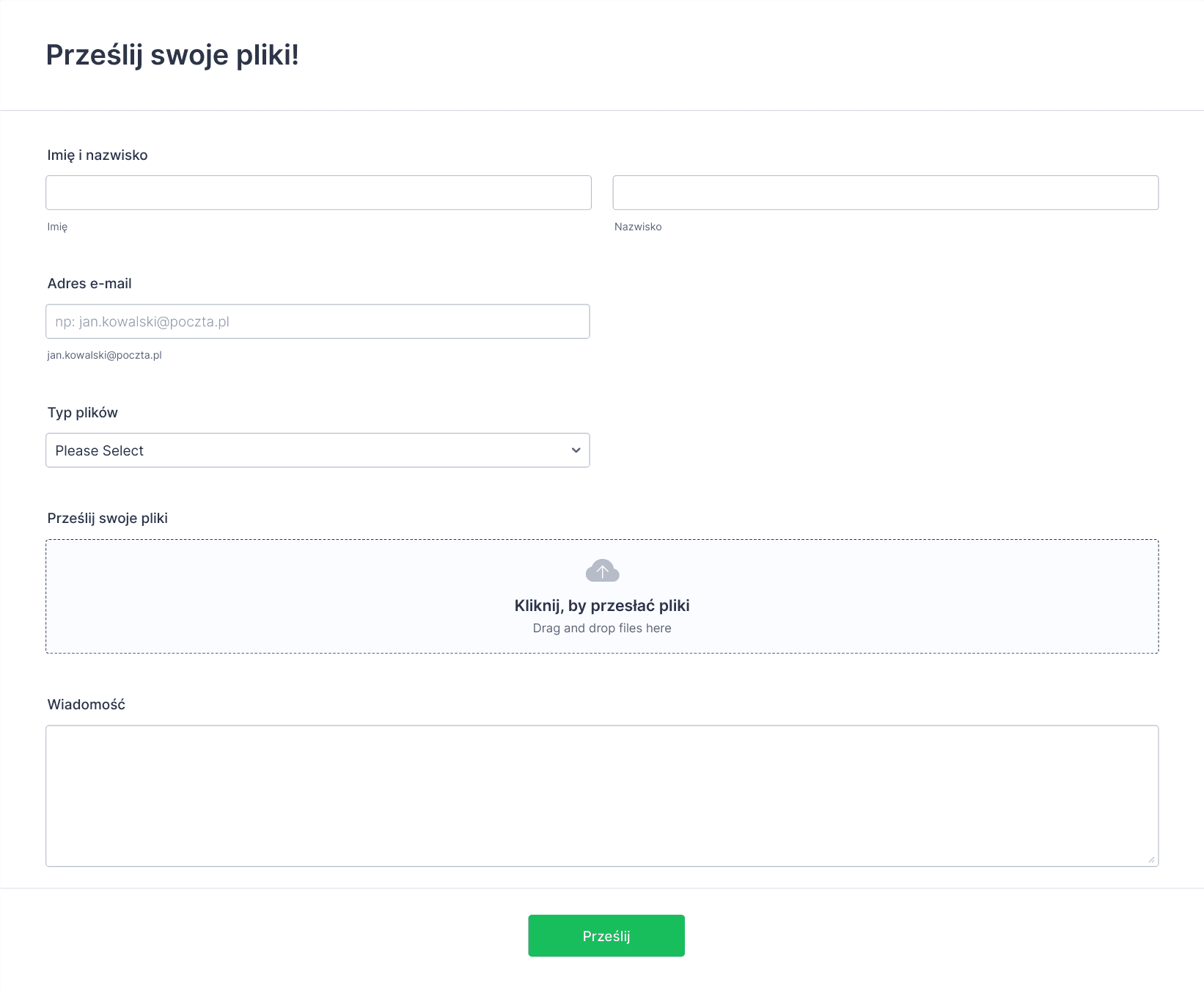Click the Prześlij submit button
Viewport: 1204px width, 991px height.
point(606,936)
